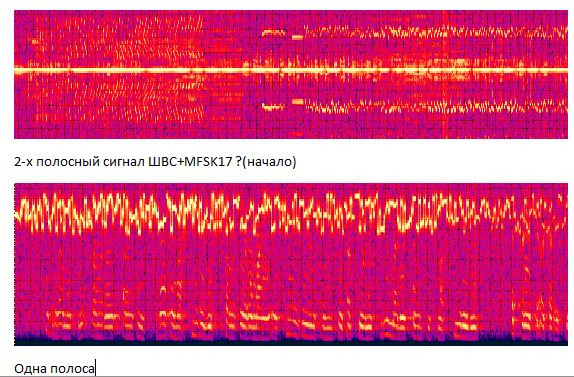Image resolution: width=574 pixels, height=377 pixels.
Task: Click the word Одна in bottom caption
Action: coord(30,368)
